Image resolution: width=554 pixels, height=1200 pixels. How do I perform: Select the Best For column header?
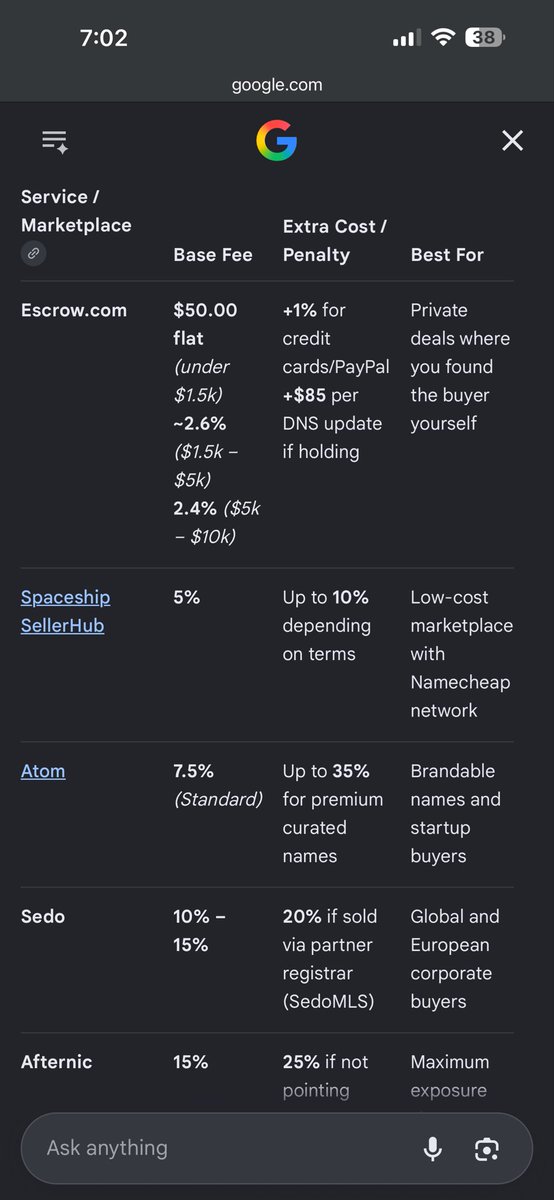447,255
